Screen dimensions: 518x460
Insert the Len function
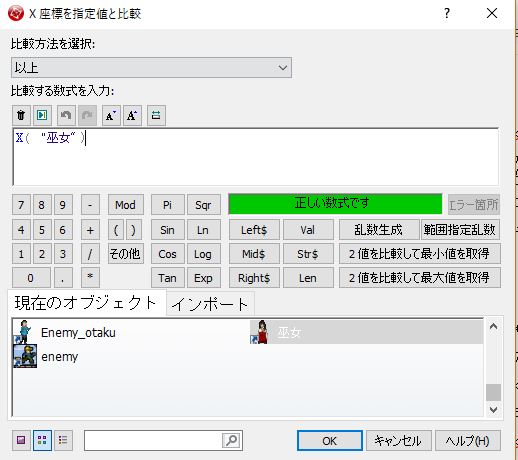pyautogui.click(x=308, y=278)
